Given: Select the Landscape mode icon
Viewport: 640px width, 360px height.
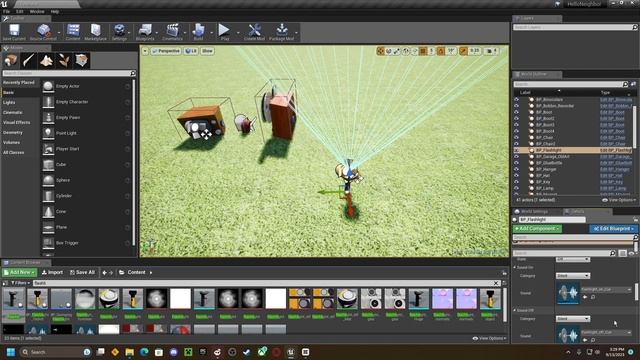Looking at the screenshot, I should pyautogui.click(x=46, y=60).
